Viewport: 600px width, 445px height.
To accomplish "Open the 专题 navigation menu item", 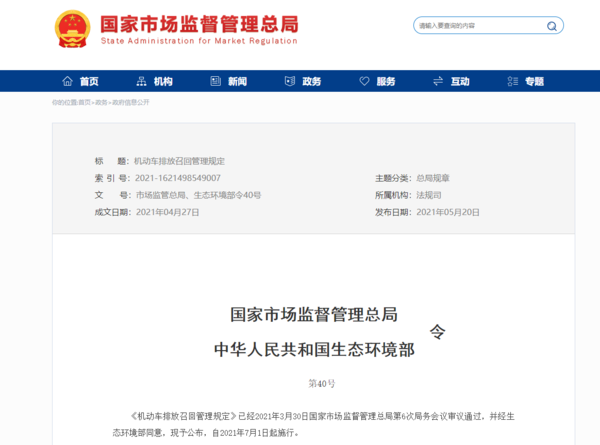I will coord(535,81).
